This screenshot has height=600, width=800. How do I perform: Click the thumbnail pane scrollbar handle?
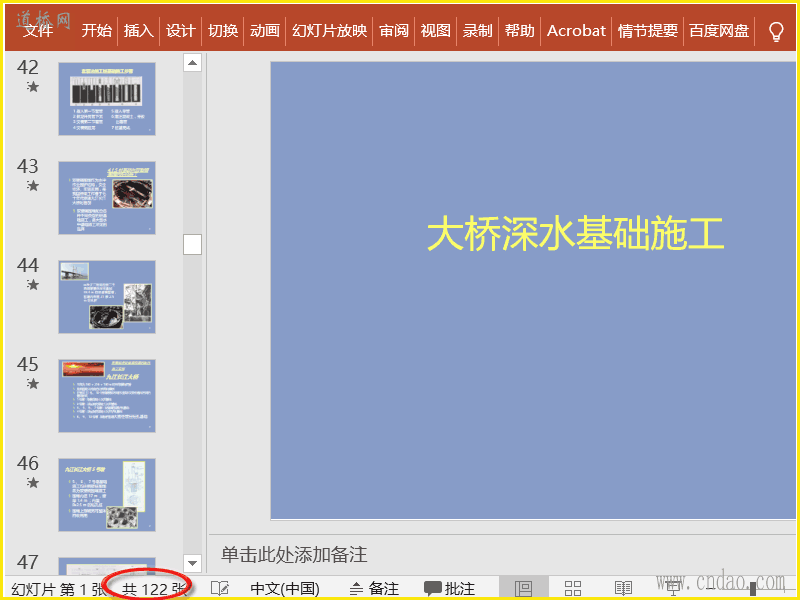click(x=192, y=244)
